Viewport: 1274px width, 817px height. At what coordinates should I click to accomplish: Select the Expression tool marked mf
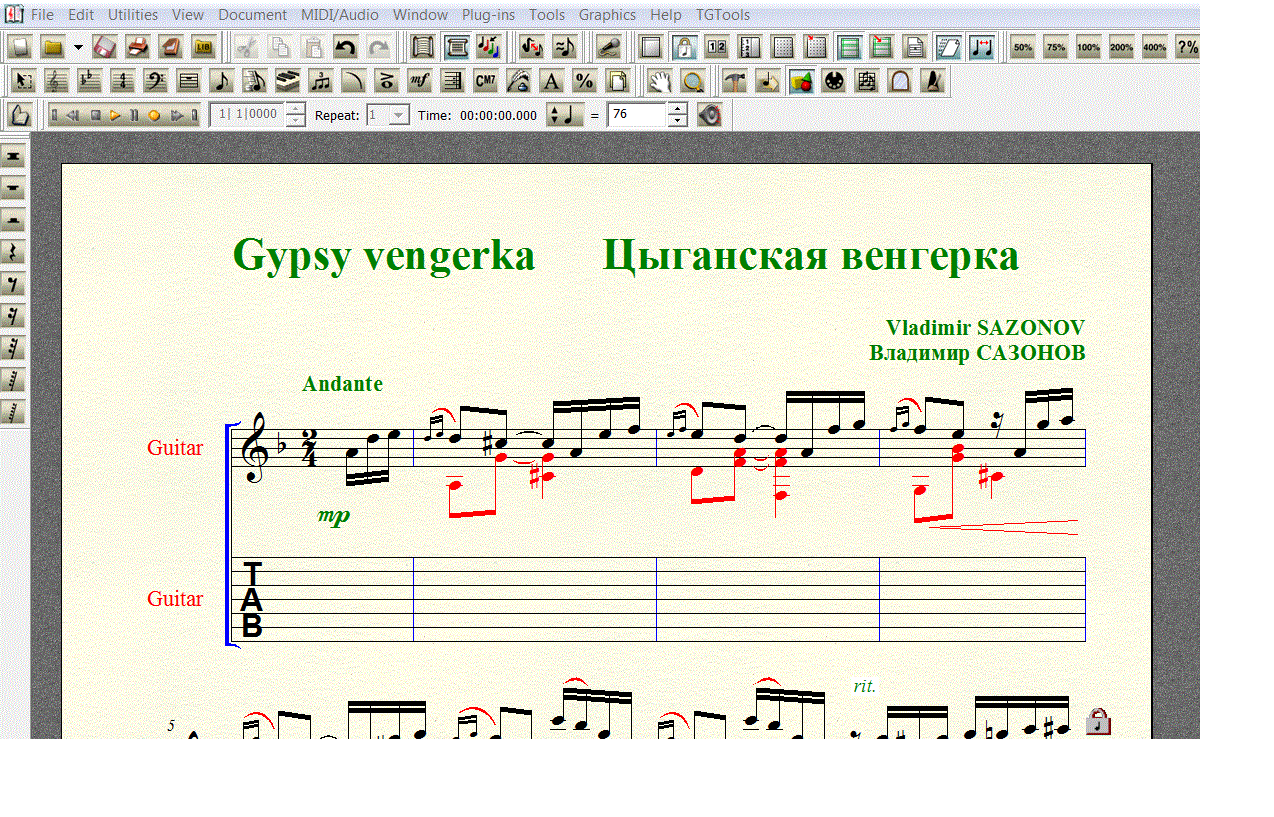(420, 81)
